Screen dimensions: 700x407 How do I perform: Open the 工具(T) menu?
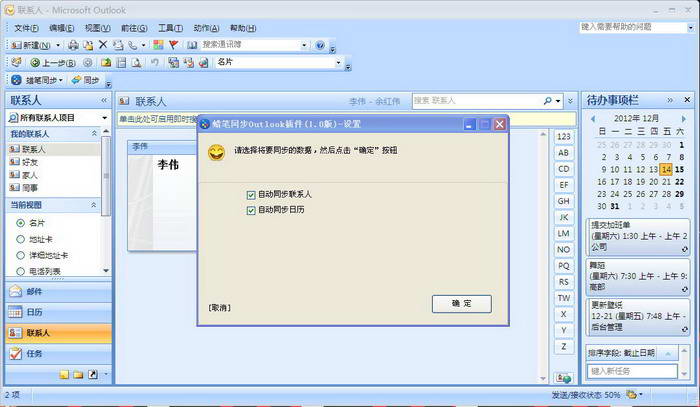click(x=171, y=28)
